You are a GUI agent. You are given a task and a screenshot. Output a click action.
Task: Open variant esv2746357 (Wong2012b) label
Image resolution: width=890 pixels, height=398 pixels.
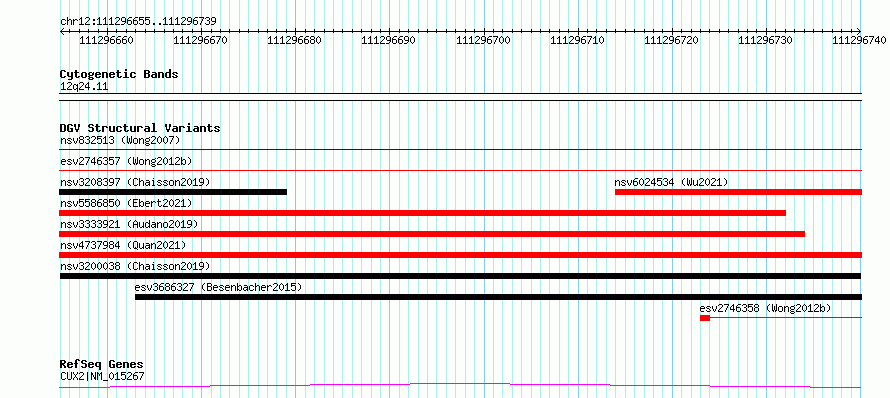[x=126, y=161]
